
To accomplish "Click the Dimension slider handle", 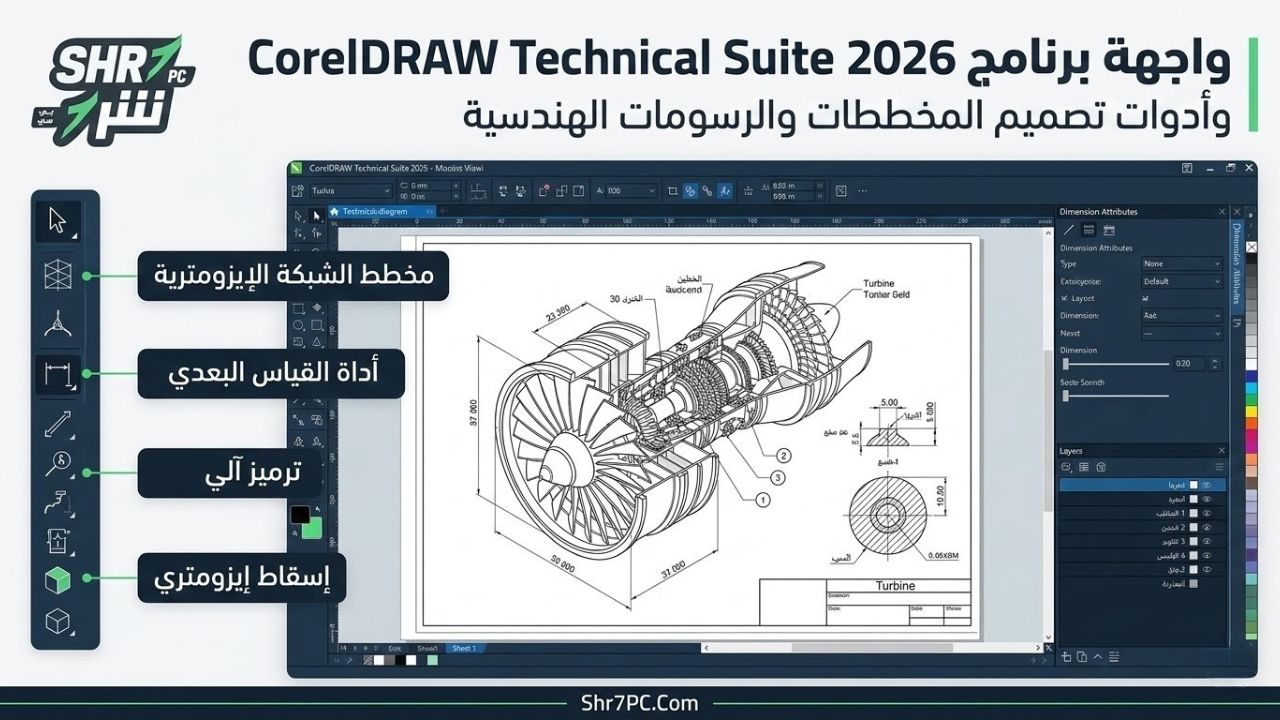I will 1066,364.
